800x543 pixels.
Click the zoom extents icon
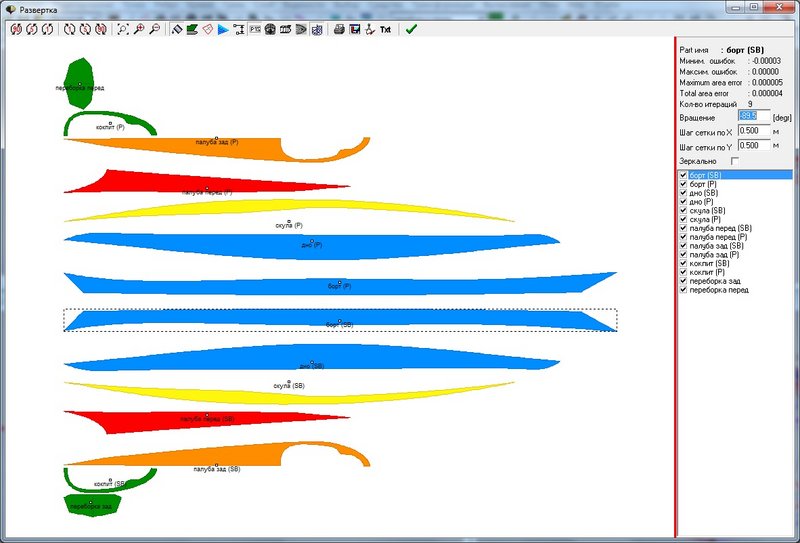(x=122, y=29)
